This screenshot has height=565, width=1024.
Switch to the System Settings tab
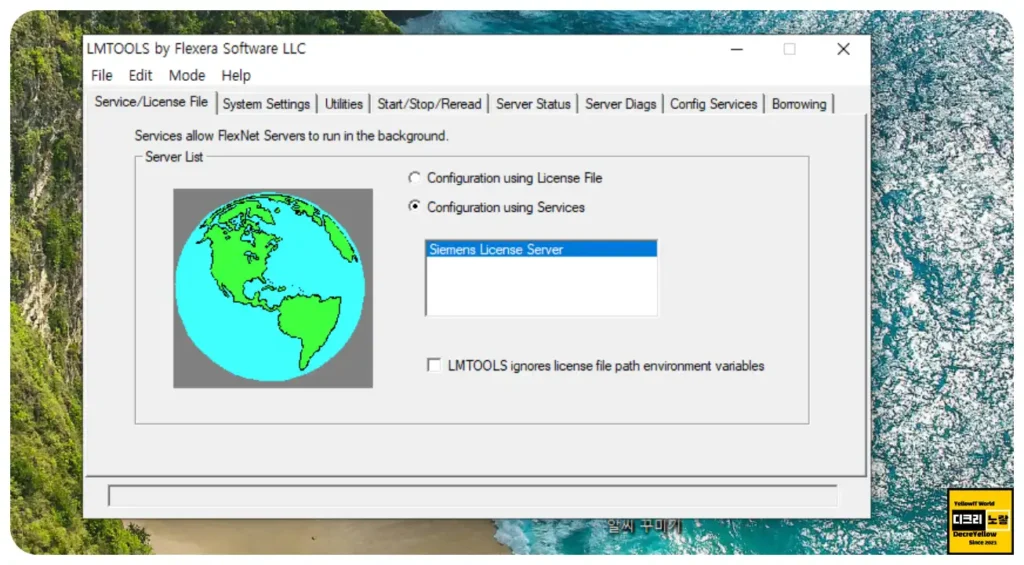pos(266,104)
